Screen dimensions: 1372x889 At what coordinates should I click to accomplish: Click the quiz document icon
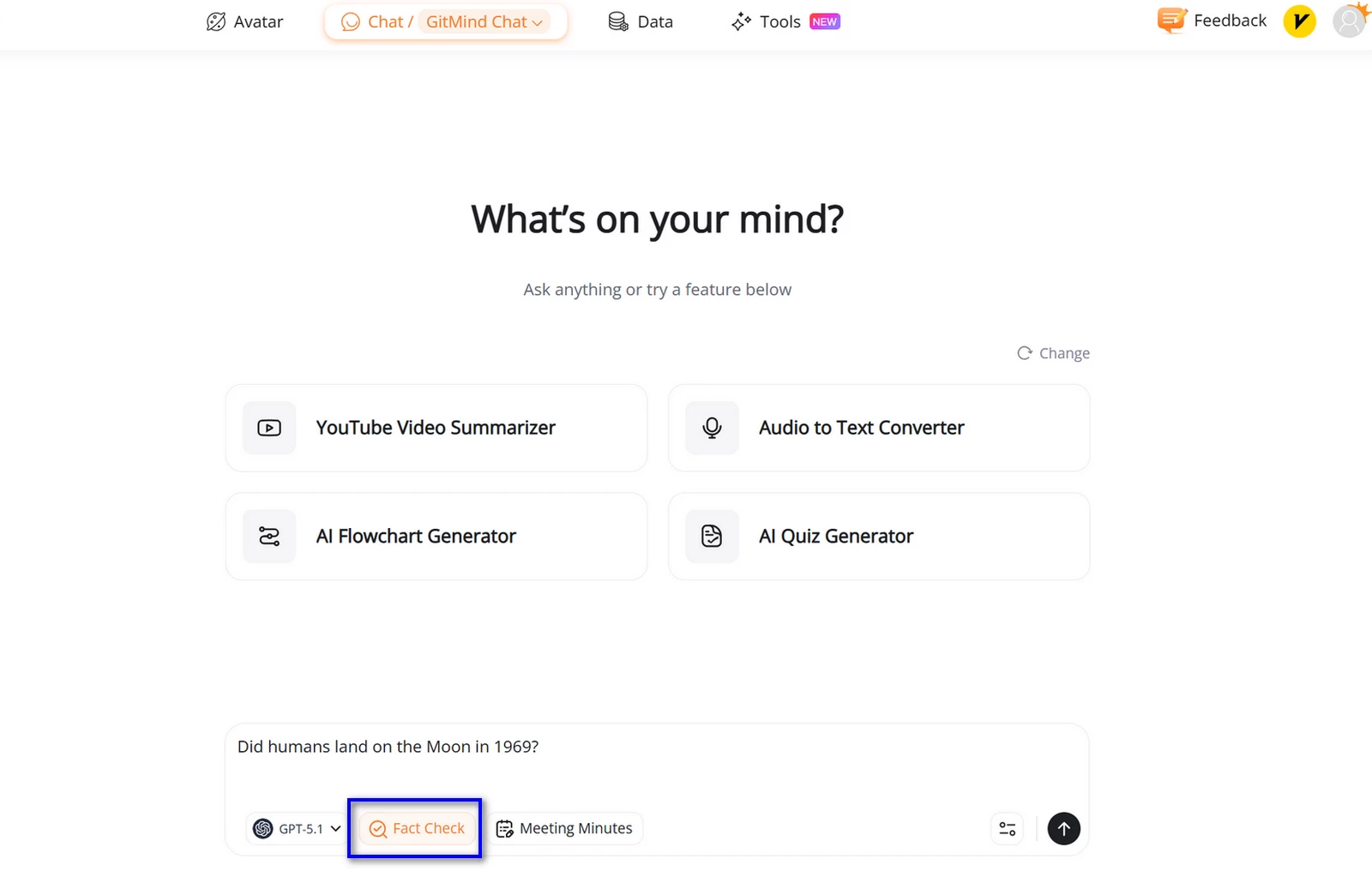pyautogui.click(x=712, y=537)
